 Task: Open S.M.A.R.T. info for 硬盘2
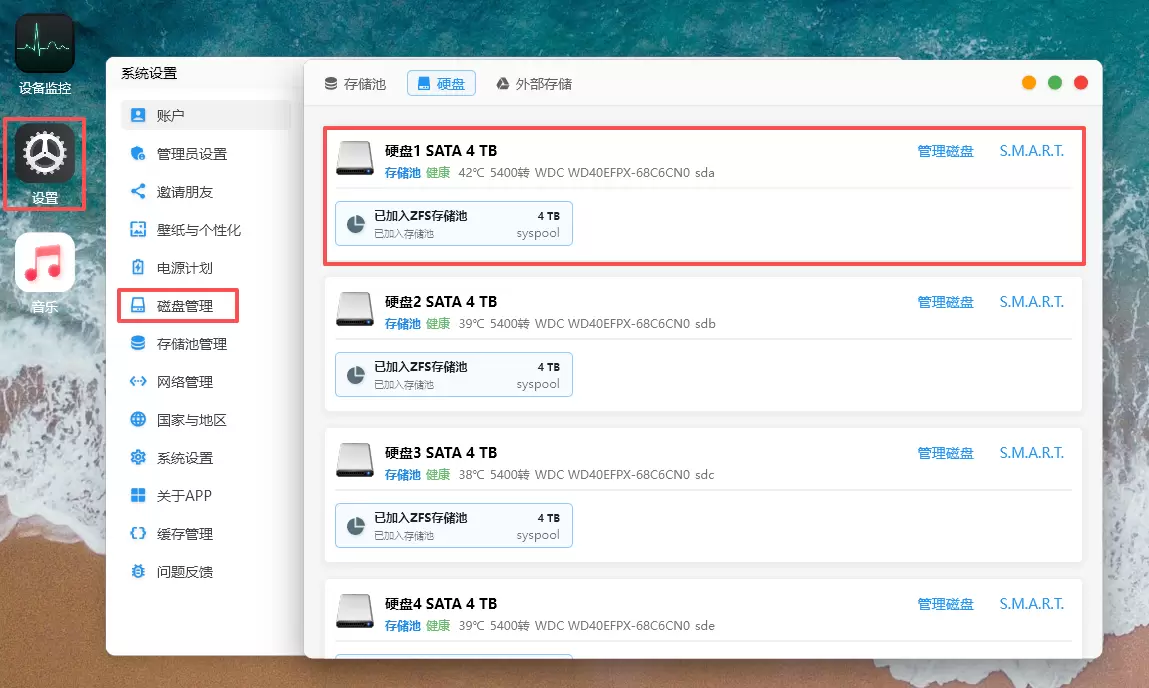pyautogui.click(x=1031, y=302)
